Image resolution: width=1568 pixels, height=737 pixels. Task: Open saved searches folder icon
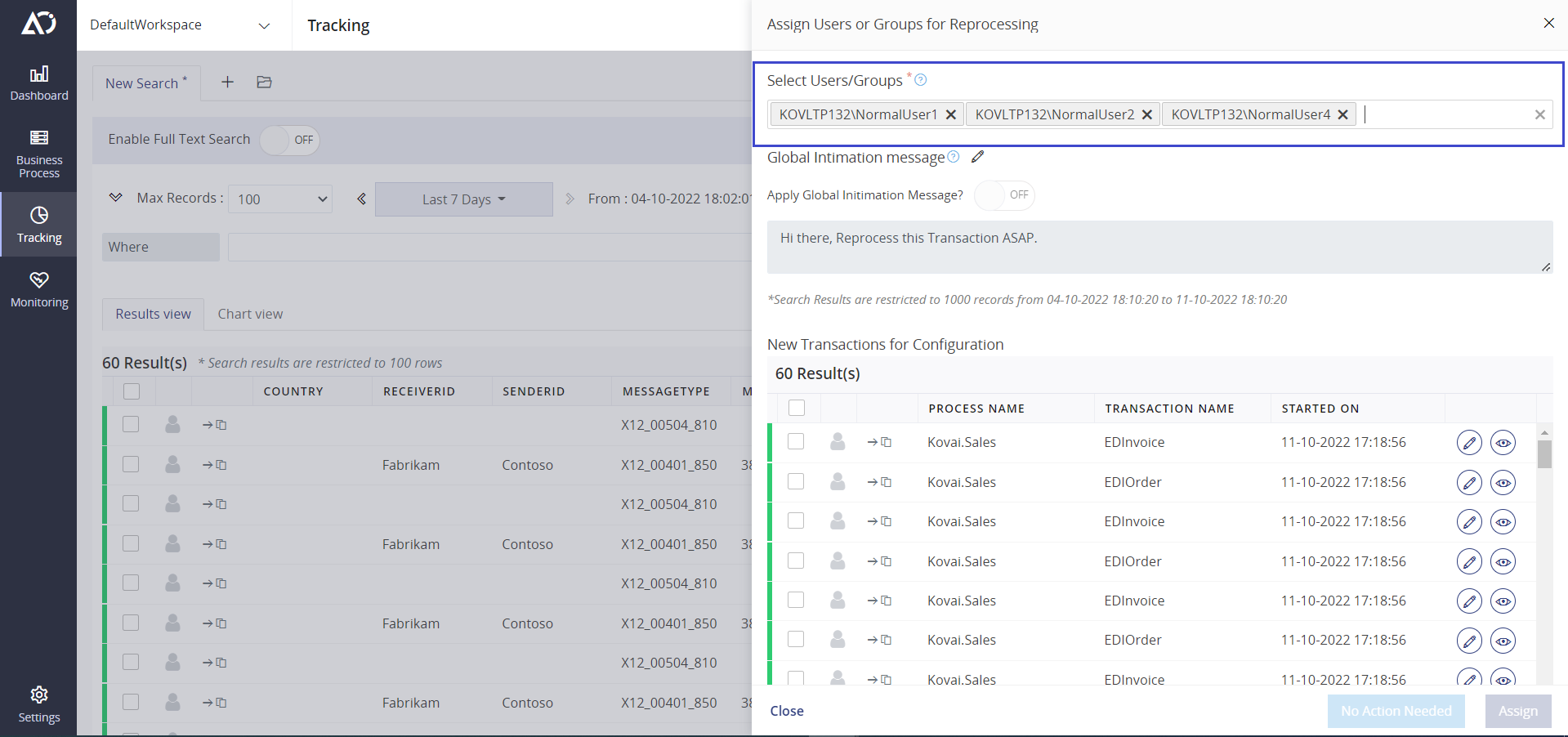point(264,82)
